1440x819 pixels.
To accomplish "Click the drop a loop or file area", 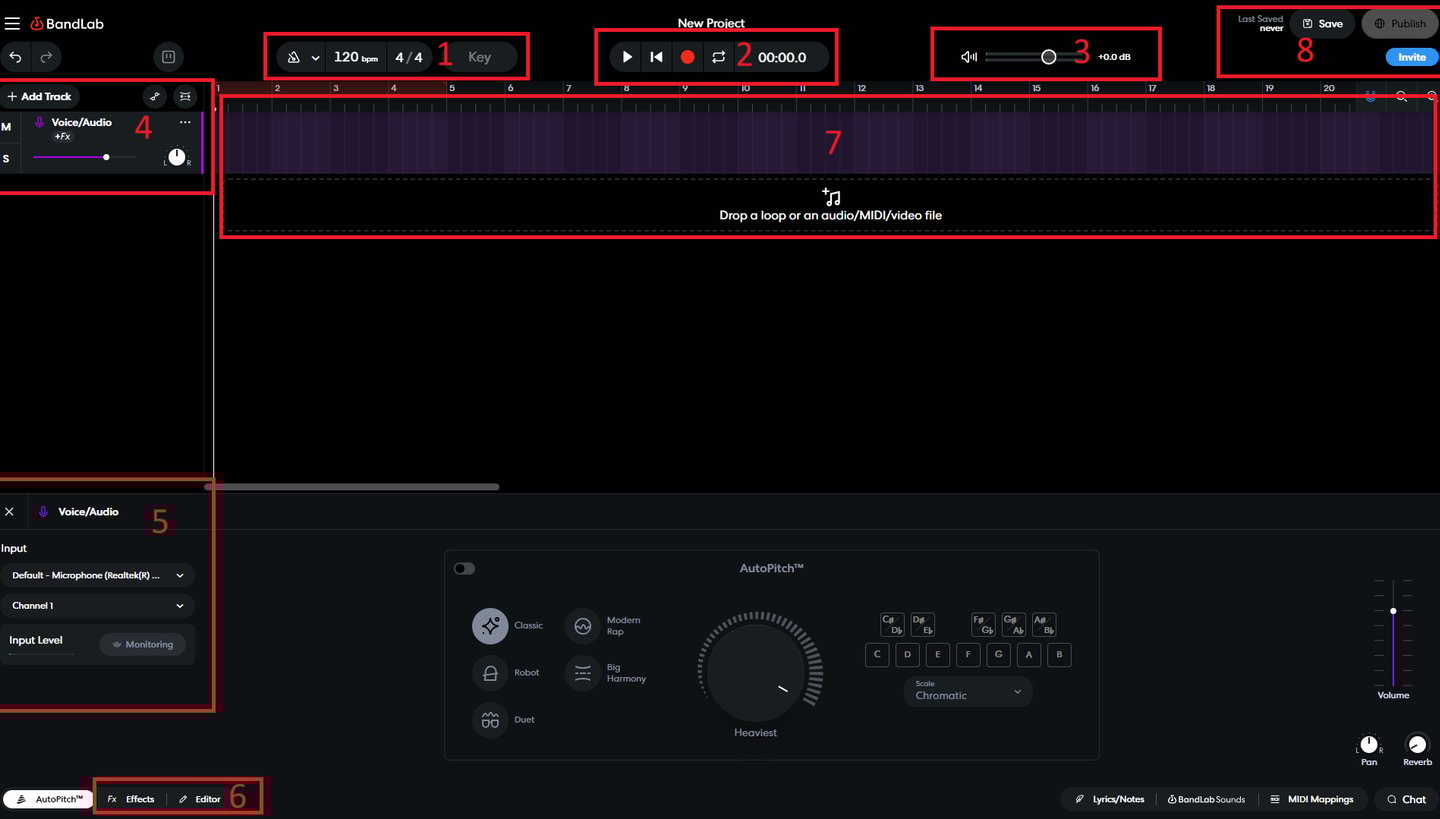I will [830, 205].
